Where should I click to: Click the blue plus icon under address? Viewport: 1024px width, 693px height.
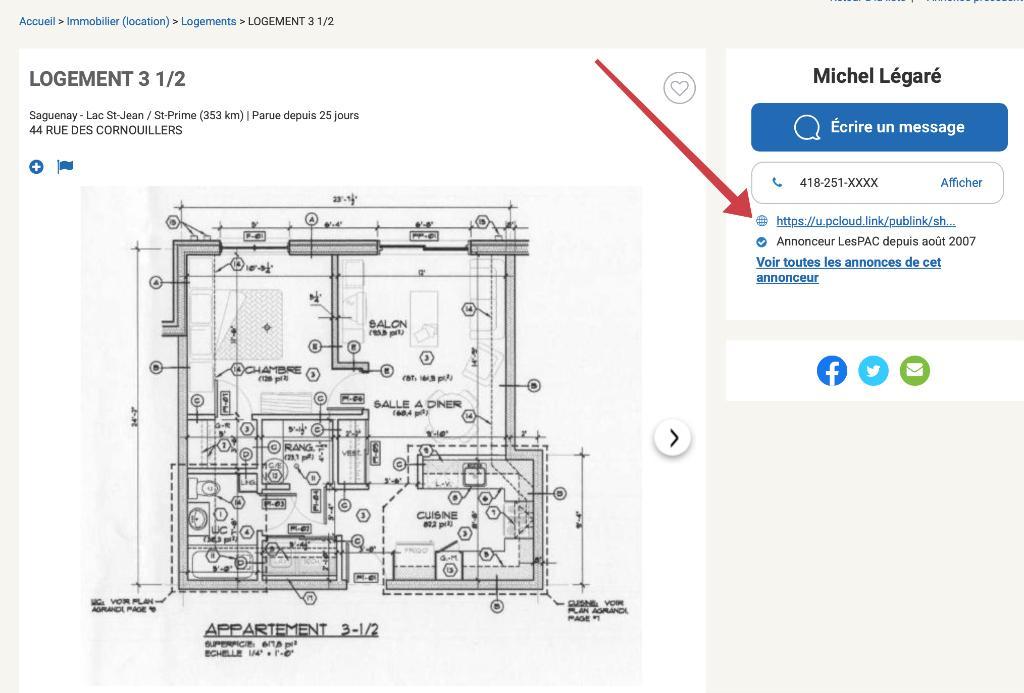37,167
